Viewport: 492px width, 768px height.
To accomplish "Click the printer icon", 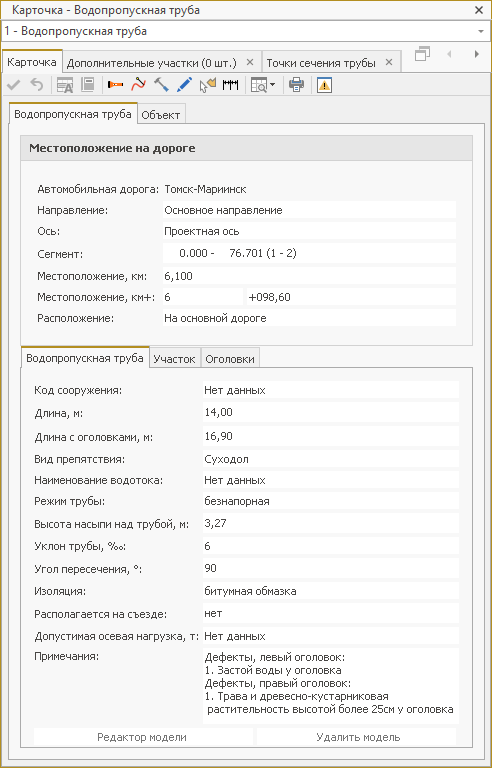I will [296, 85].
